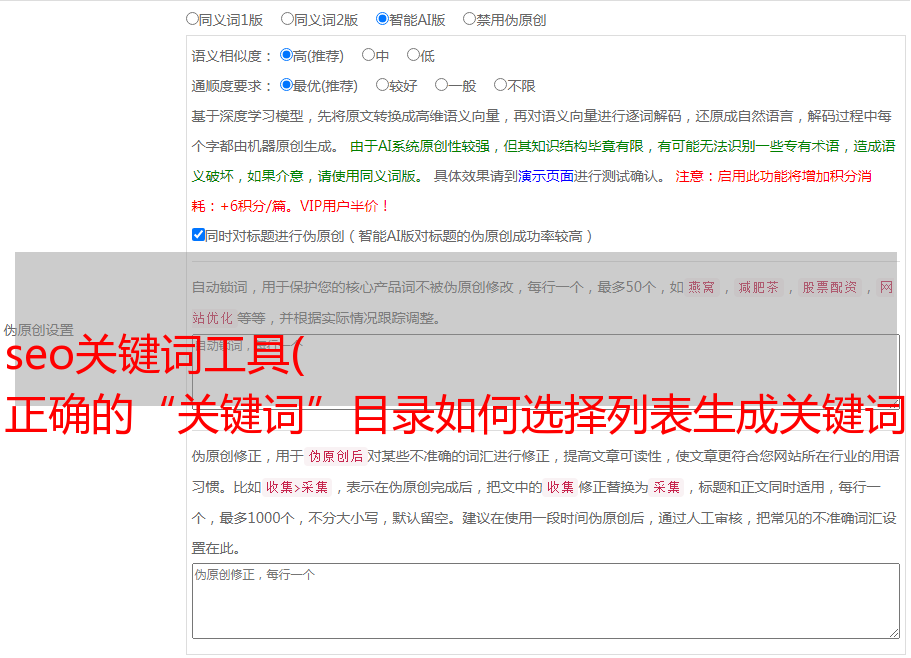Click the 语义相似度 label
This screenshot has width=911, height=658.
231,56
